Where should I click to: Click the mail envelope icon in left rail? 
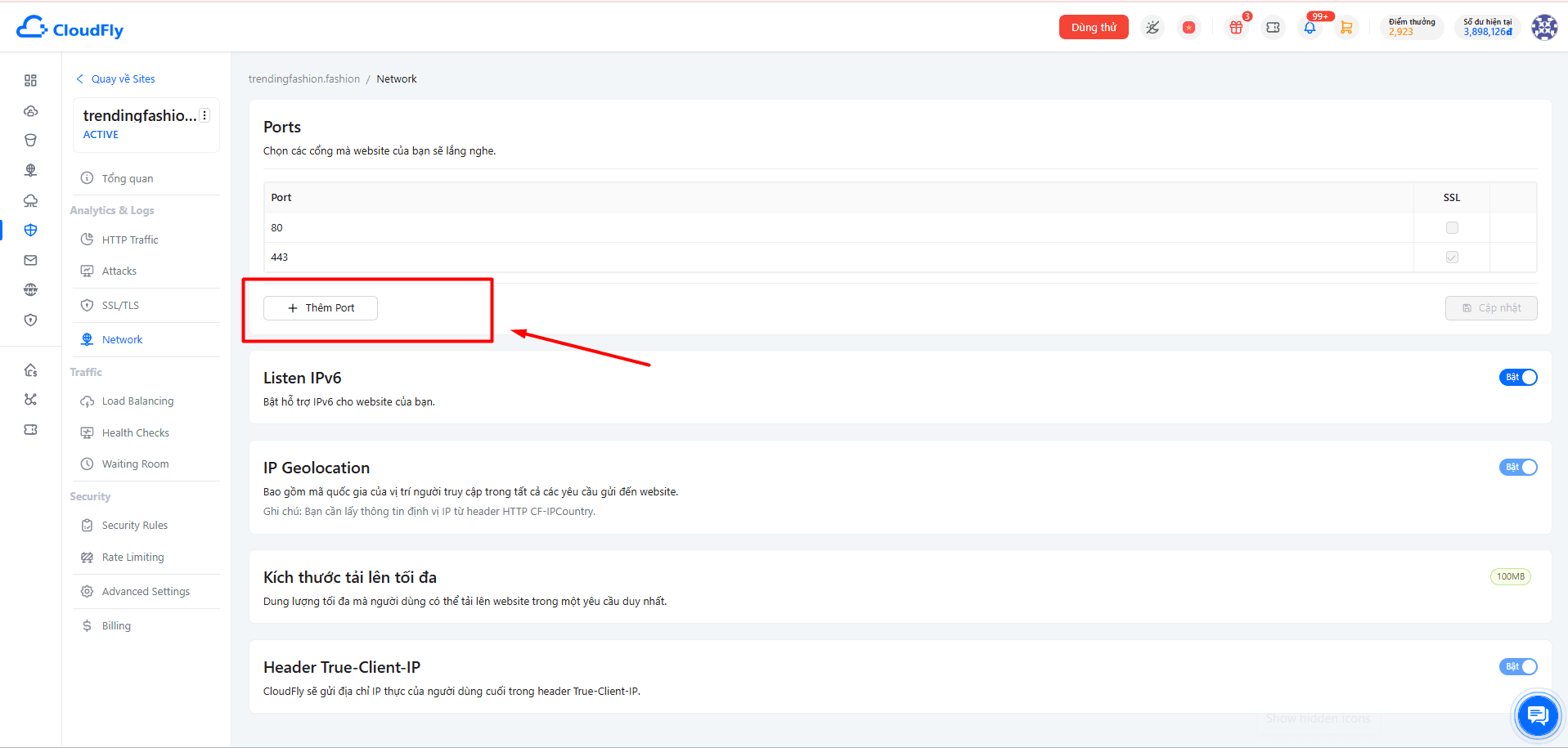tap(30, 260)
